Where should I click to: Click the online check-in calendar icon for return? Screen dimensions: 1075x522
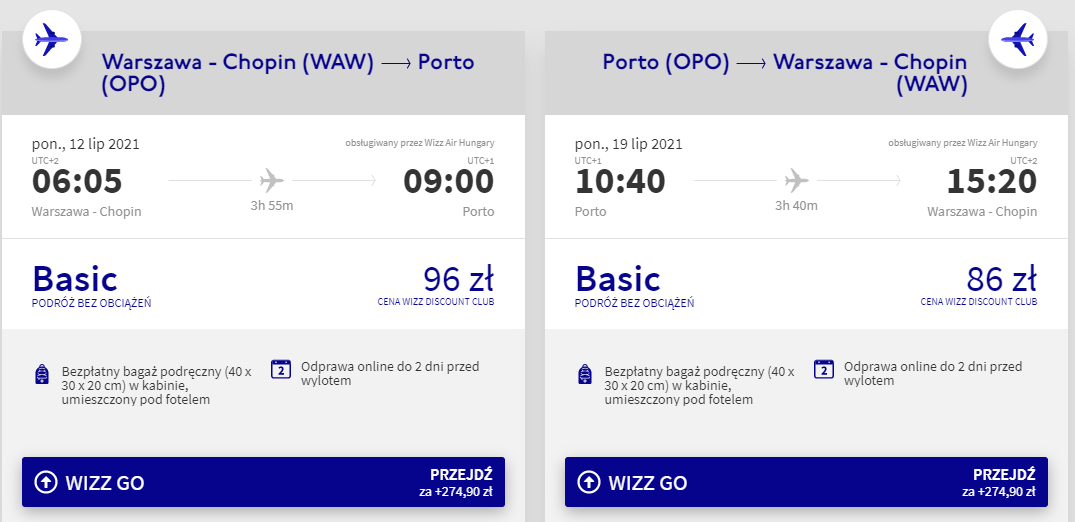(824, 368)
